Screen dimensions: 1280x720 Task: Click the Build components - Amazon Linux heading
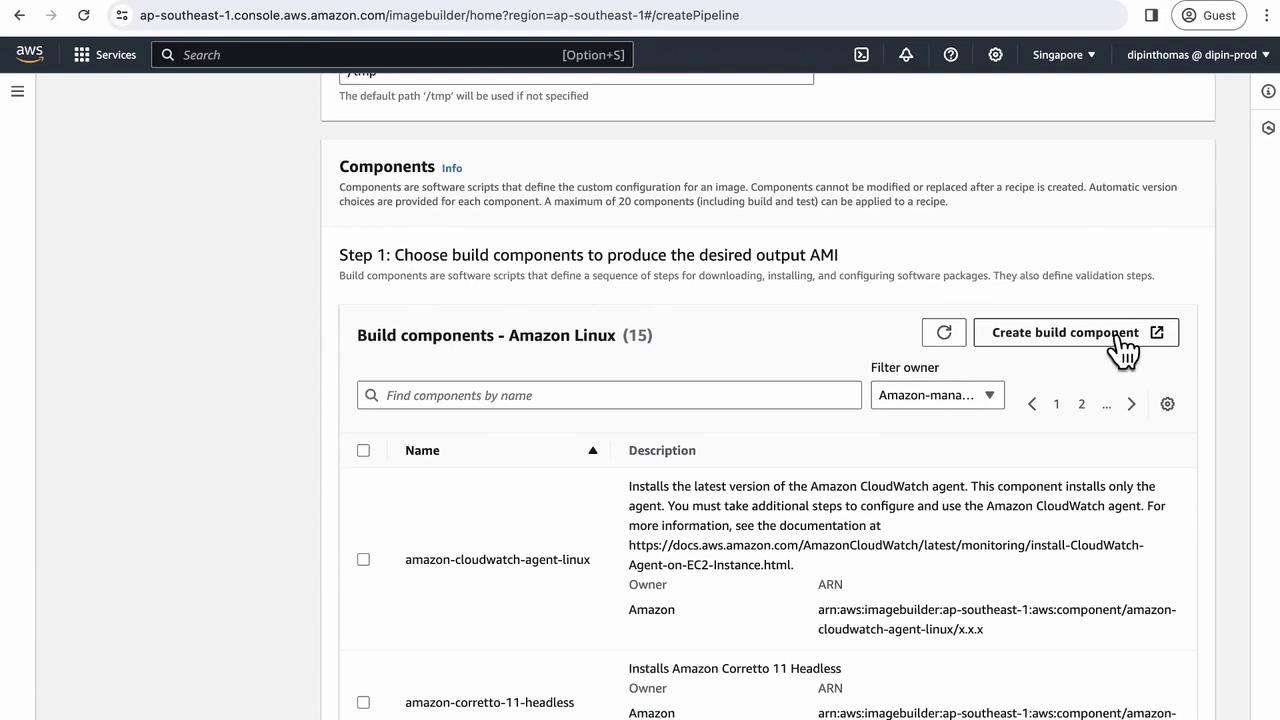click(486, 335)
